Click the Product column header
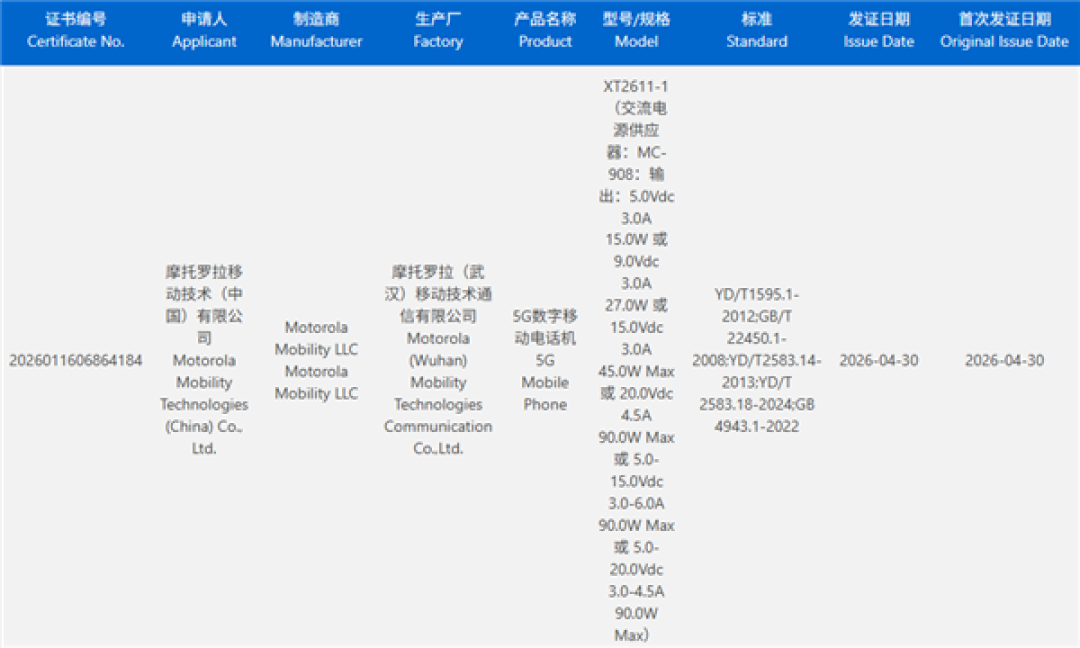 (545, 31)
